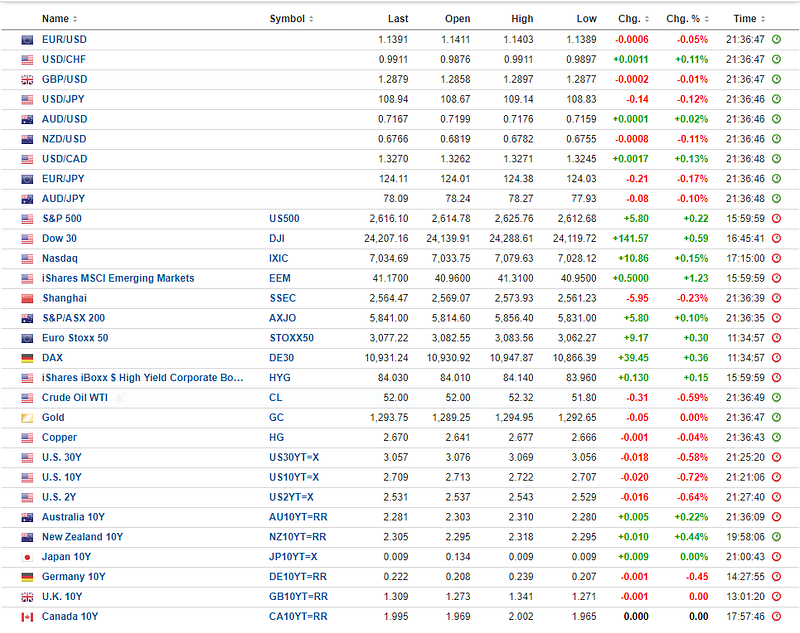Open the EUR/JPY instrument link

pyautogui.click(x=63, y=179)
